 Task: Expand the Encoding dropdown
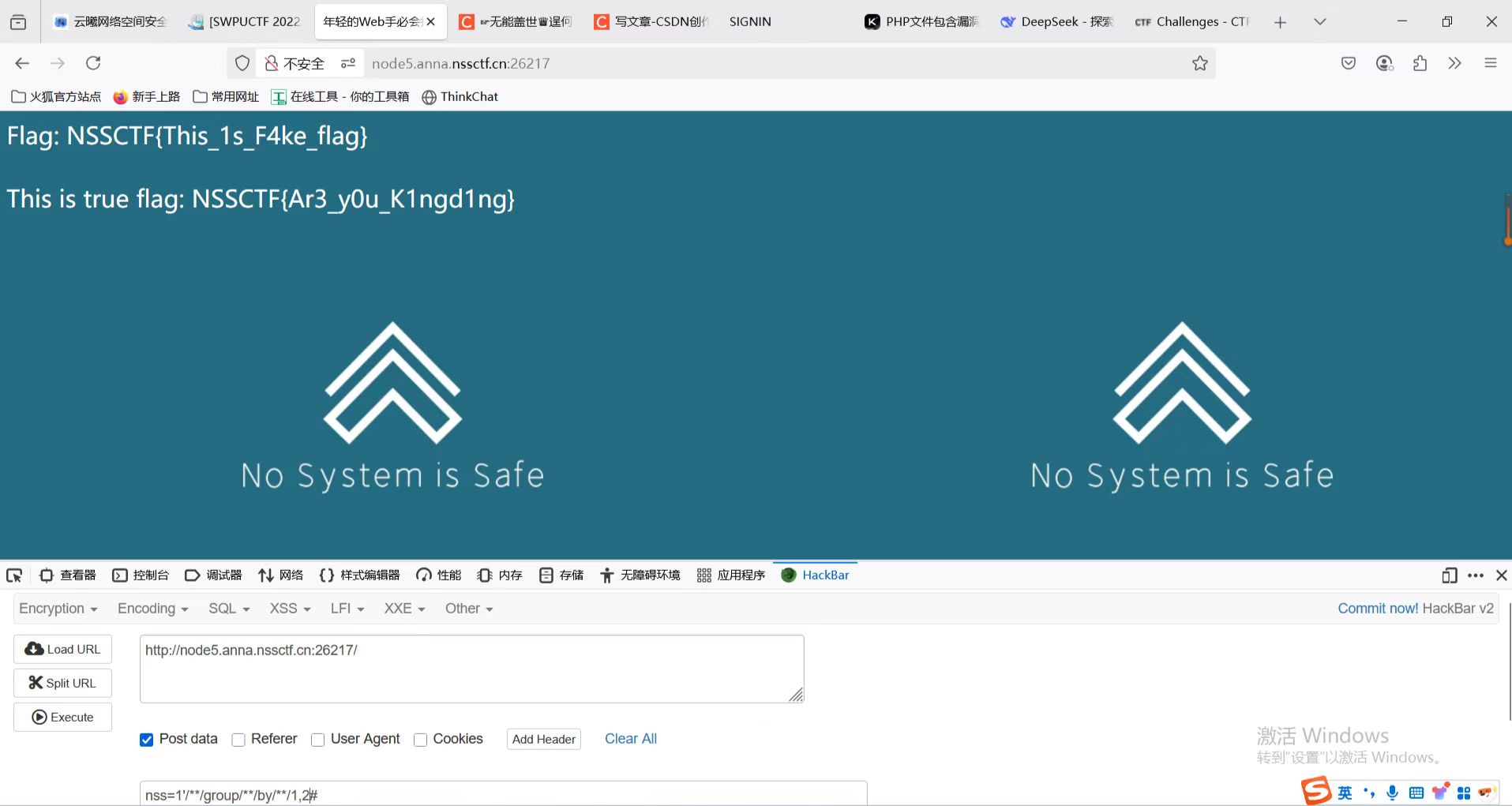coord(153,609)
